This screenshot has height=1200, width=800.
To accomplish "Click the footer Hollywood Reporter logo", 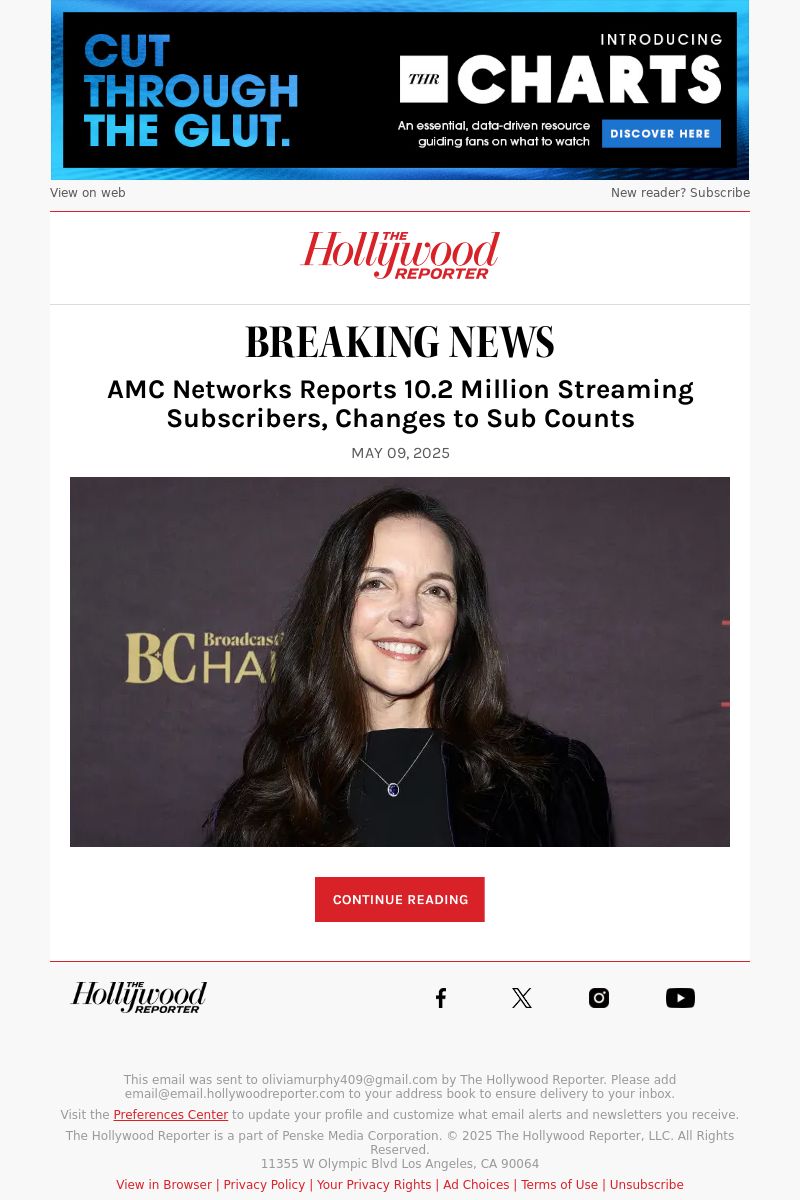I will [139, 997].
